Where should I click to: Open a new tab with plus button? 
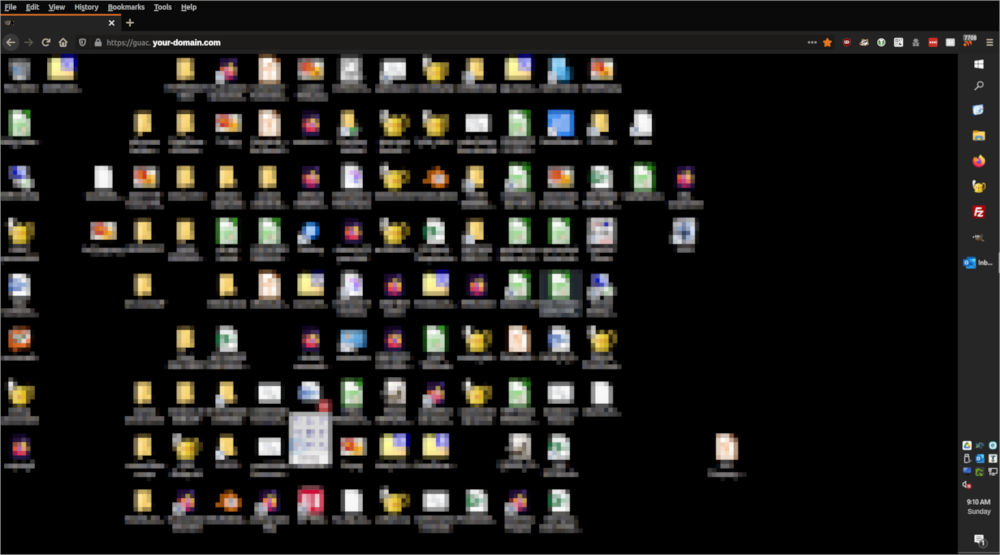click(130, 23)
